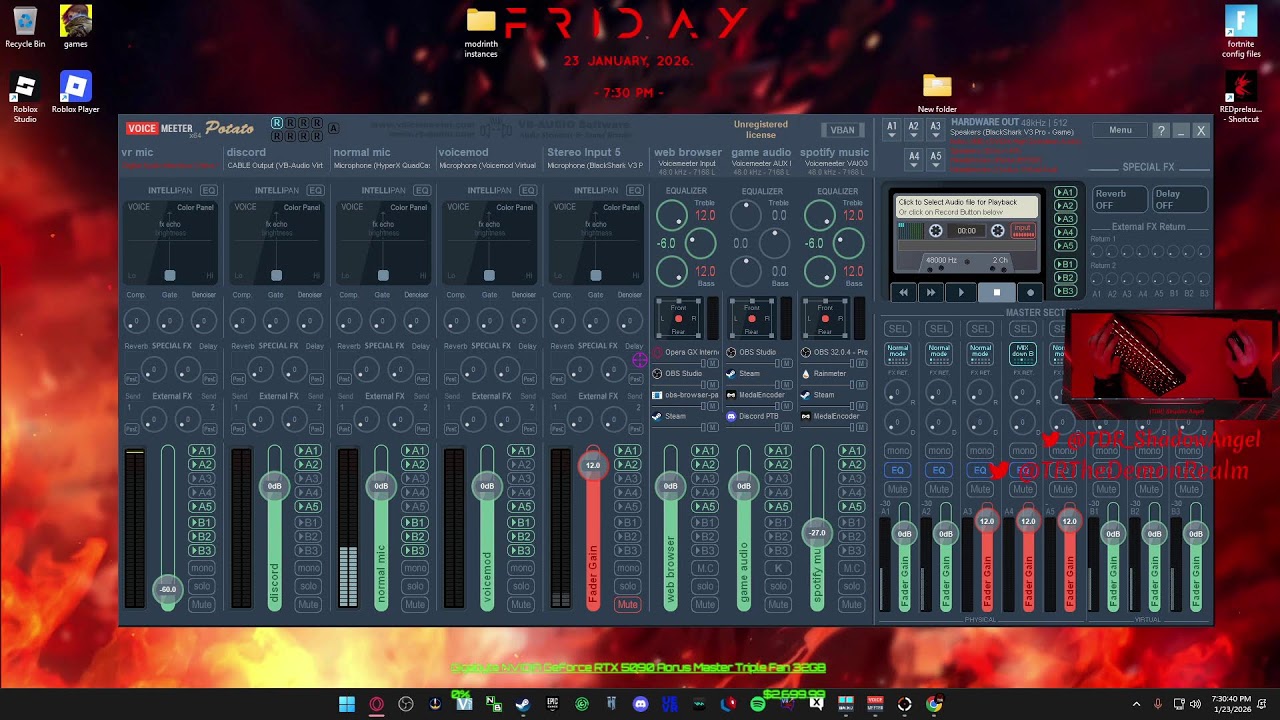This screenshot has width=1280, height=720.
Task: Open Spotify from the taskbar
Action: click(757, 704)
